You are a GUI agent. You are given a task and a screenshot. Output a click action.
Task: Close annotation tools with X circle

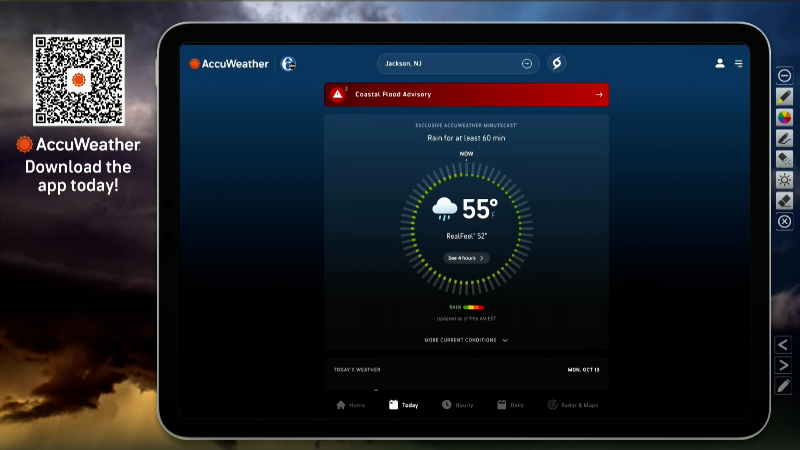pyautogui.click(x=785, y=221)
